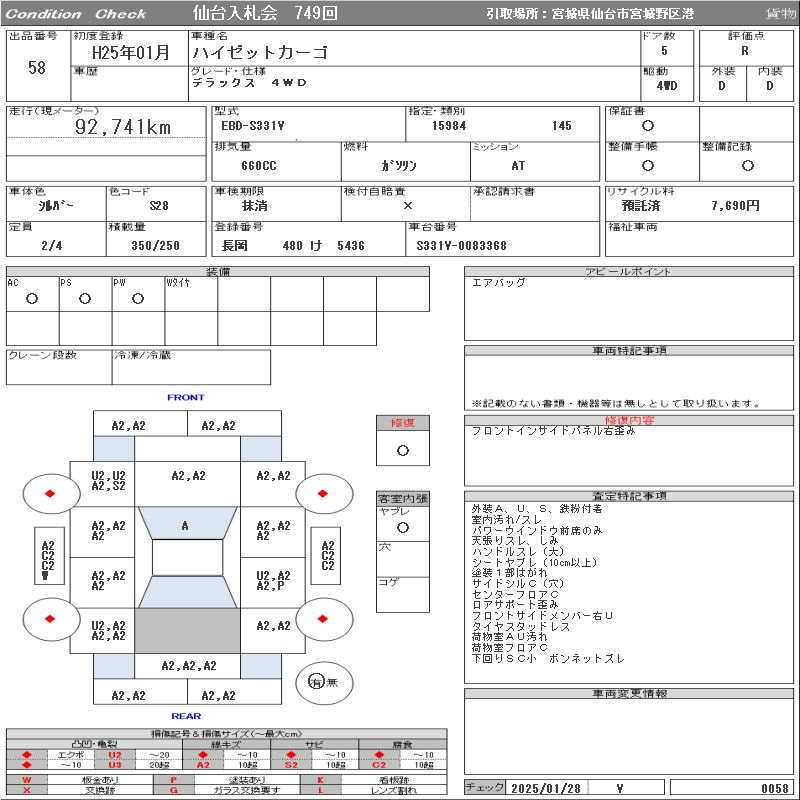Screen dimensions: 800x800
Task: Select the 修復 repair history circle
Action: point(403,450)
